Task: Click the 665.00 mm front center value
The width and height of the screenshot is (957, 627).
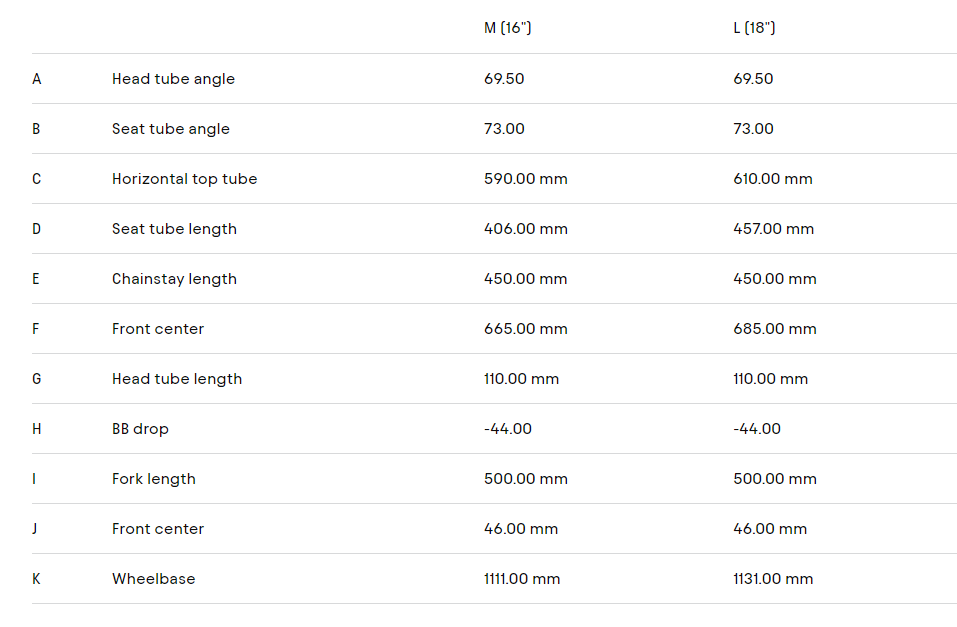Action: pos(525,329)
